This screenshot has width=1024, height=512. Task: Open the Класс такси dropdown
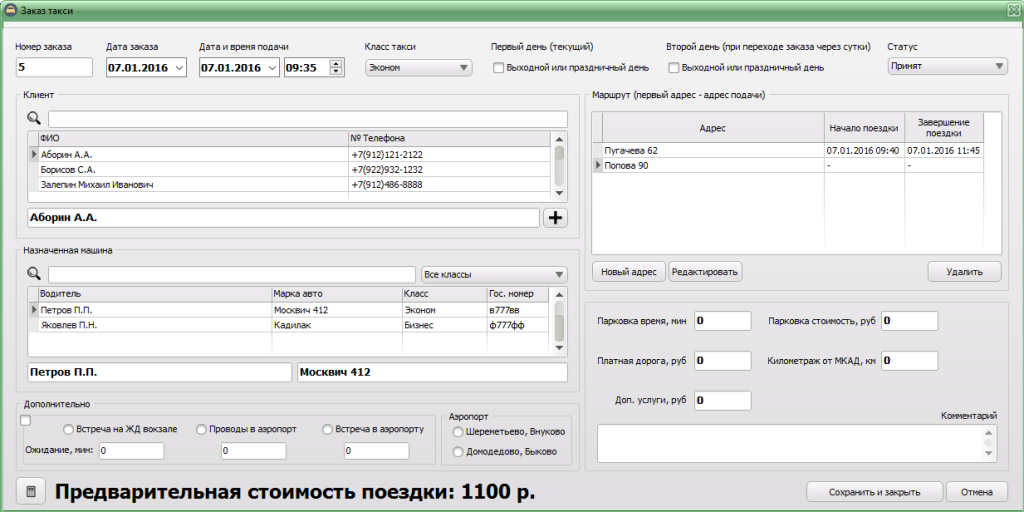(418, 68)
